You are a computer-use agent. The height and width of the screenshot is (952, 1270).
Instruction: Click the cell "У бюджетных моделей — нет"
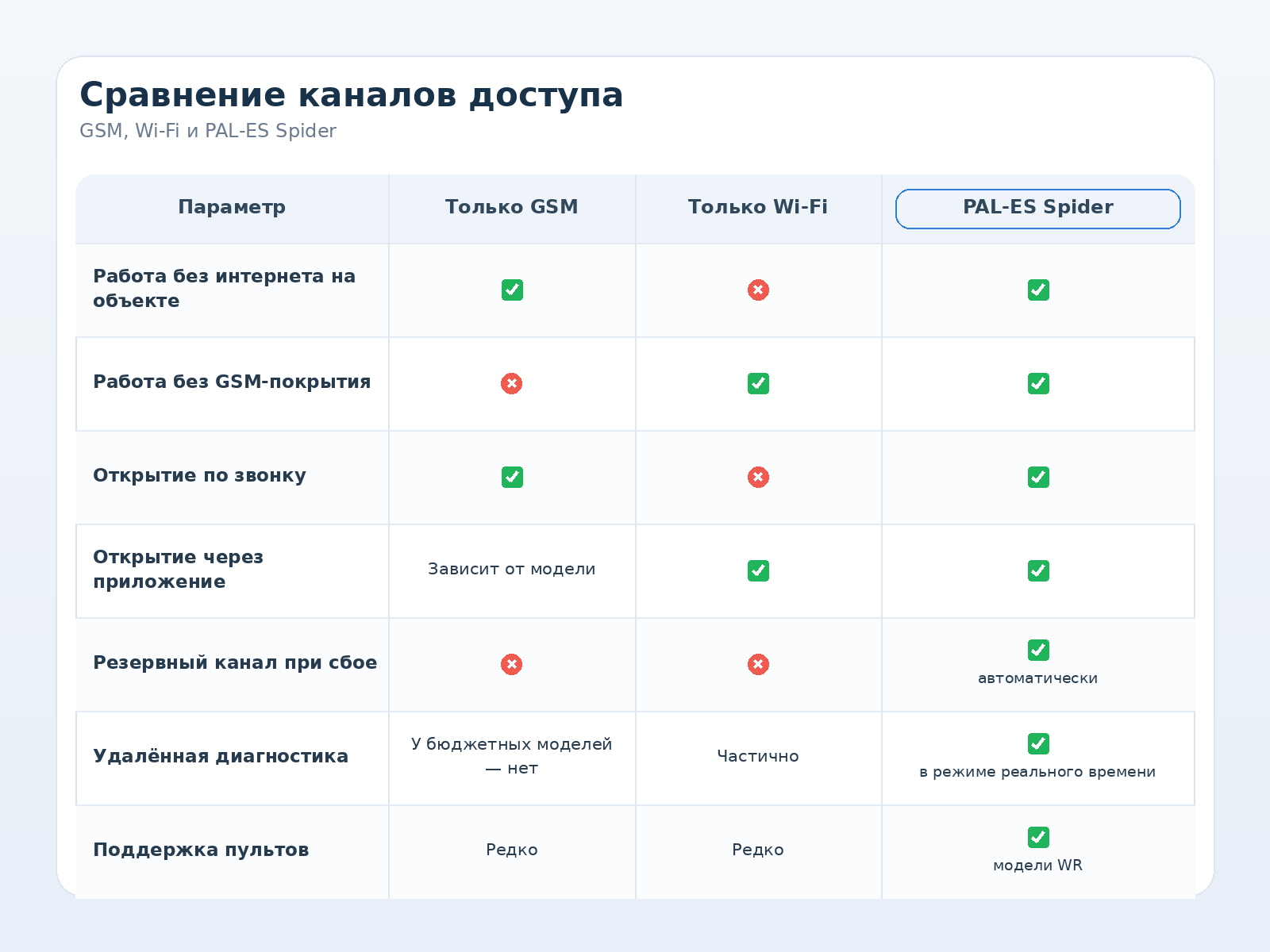pos(512,757)
